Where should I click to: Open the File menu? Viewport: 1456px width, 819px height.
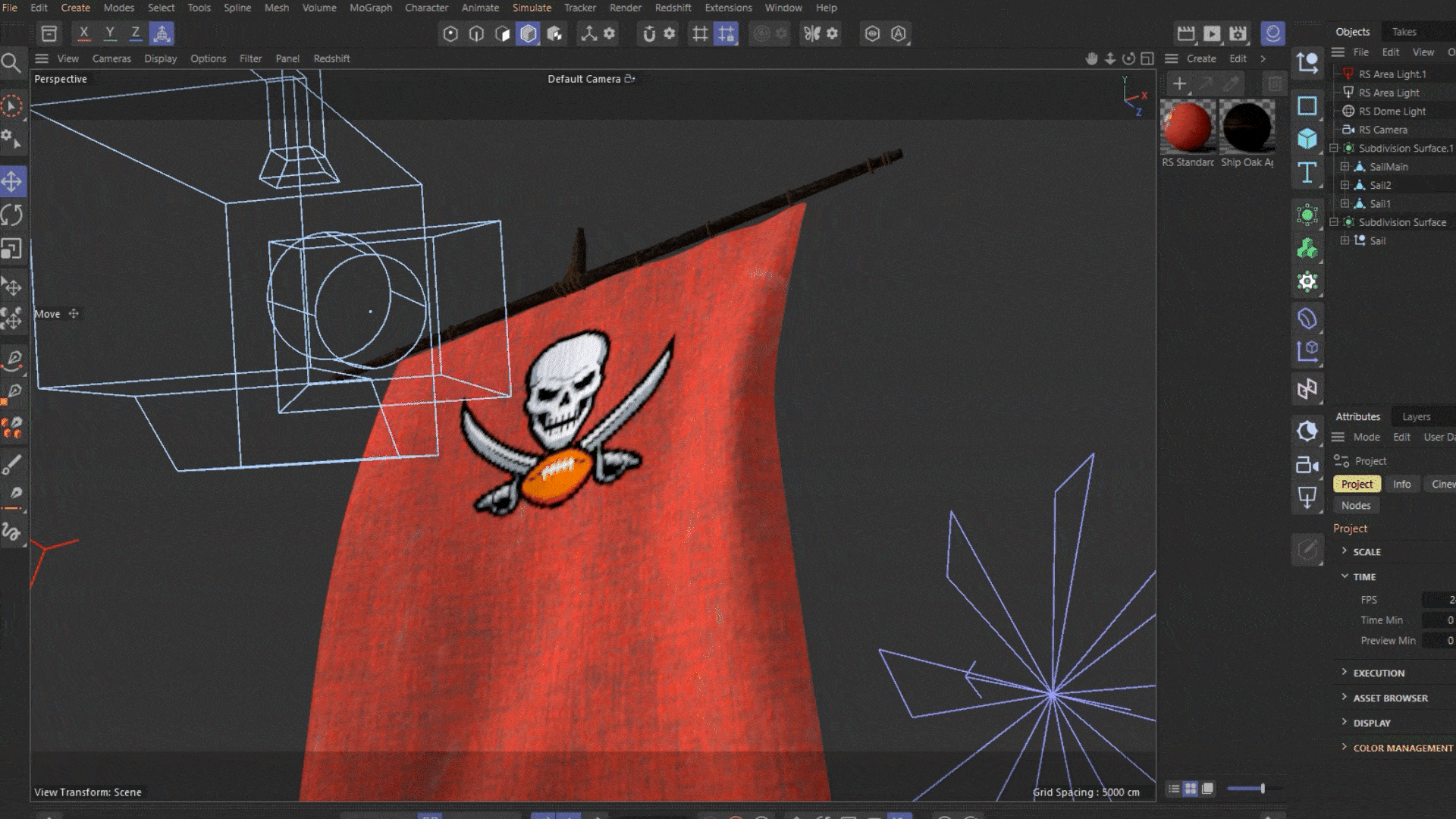tap(10, 8)
